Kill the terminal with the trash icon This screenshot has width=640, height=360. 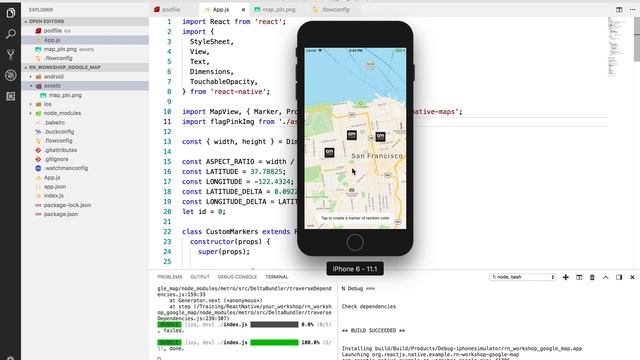592,277
